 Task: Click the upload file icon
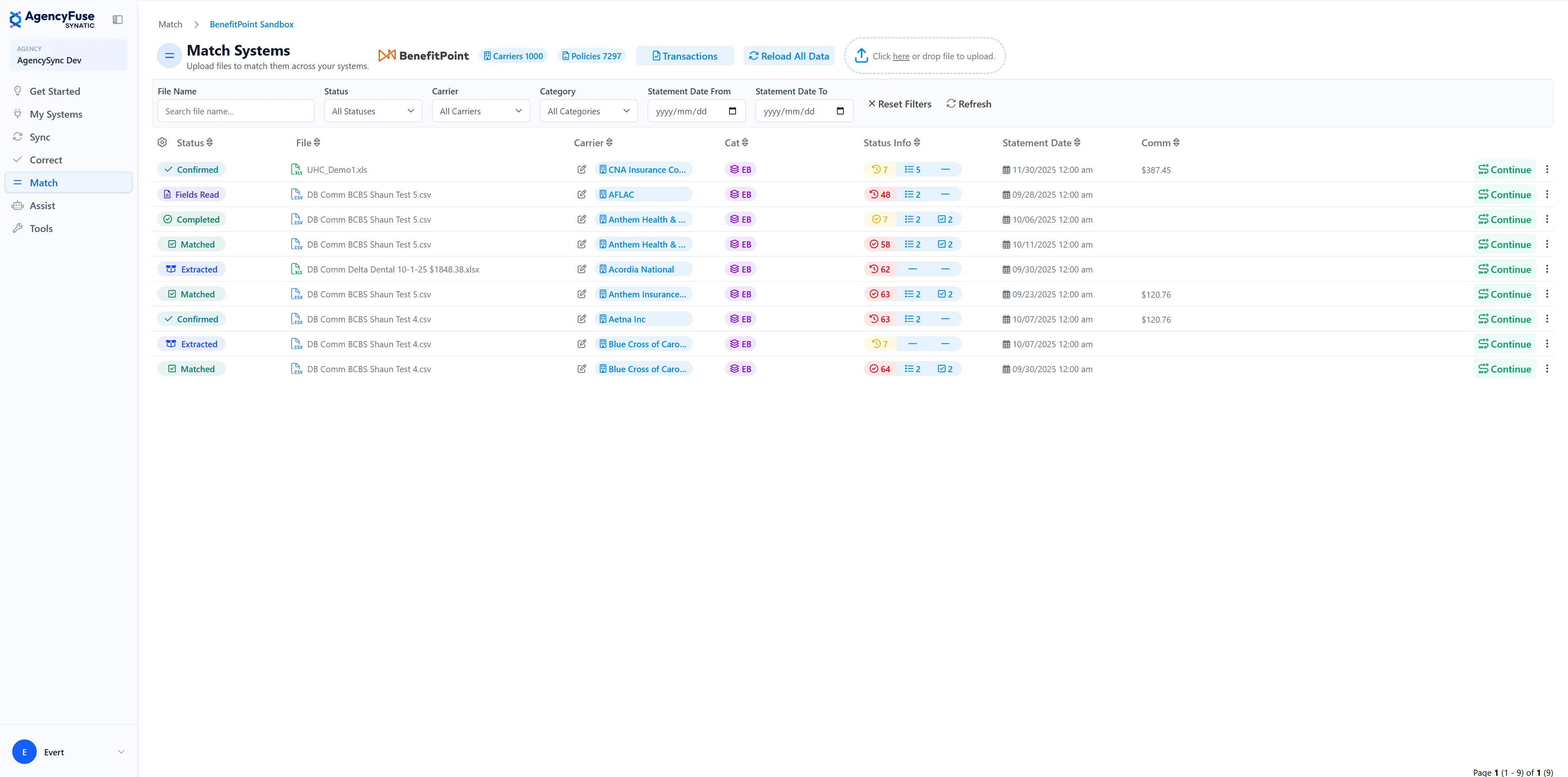coord(861,56)
